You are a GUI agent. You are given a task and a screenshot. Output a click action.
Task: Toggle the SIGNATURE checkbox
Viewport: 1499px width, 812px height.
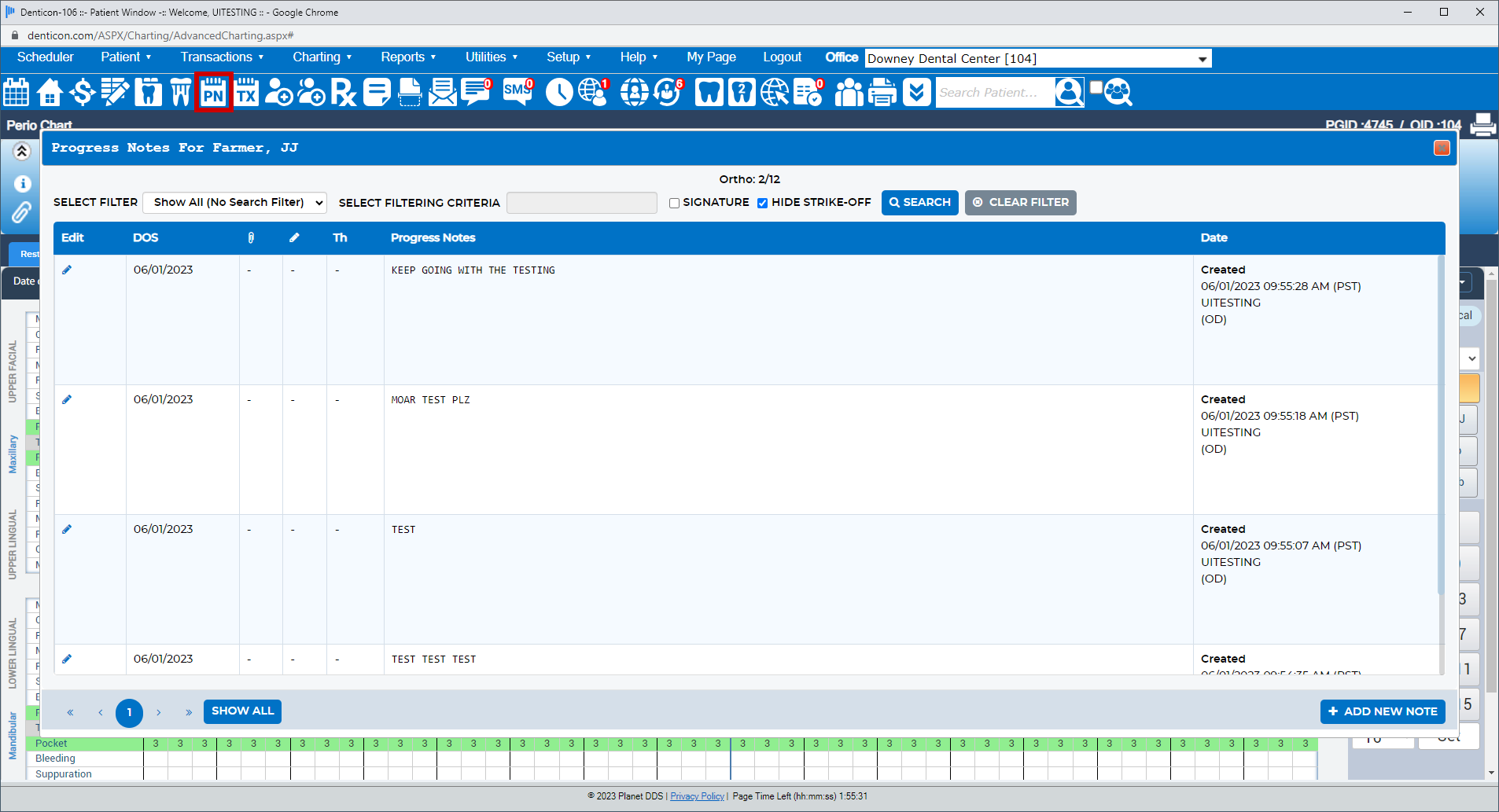coord(674,203)
